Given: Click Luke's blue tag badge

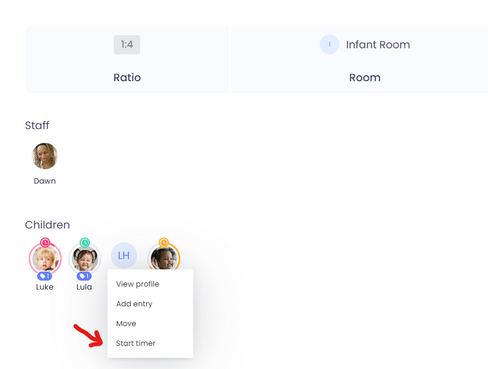Looking at the screenshot, I should click(44, 276).
